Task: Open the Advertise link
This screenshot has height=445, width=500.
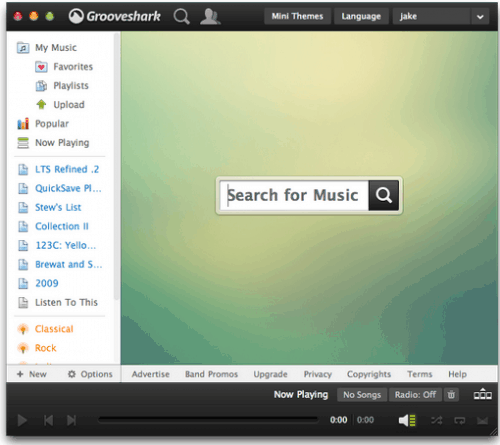Action: (150, 374)
